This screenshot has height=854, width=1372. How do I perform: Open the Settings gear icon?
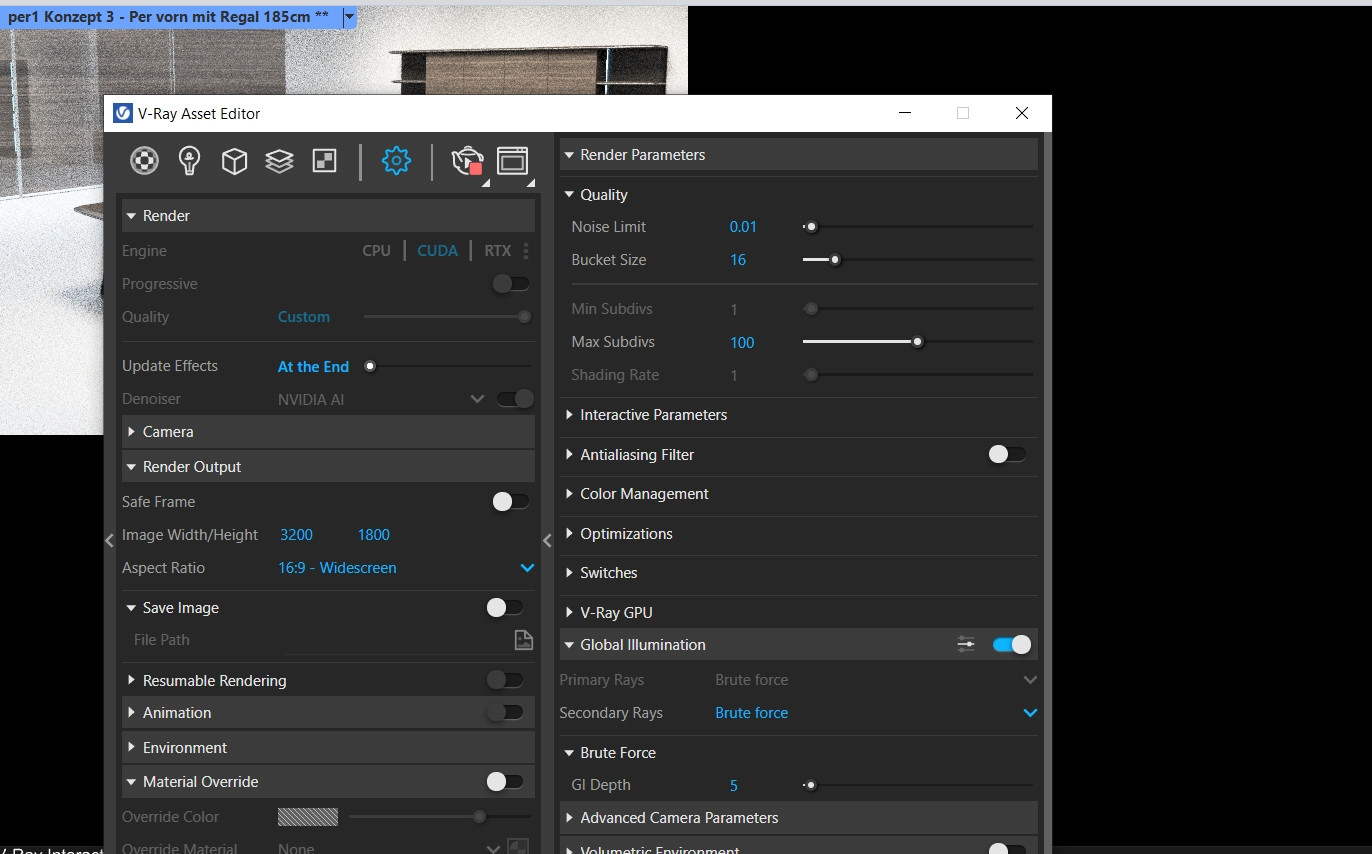[x=397, y=160]
